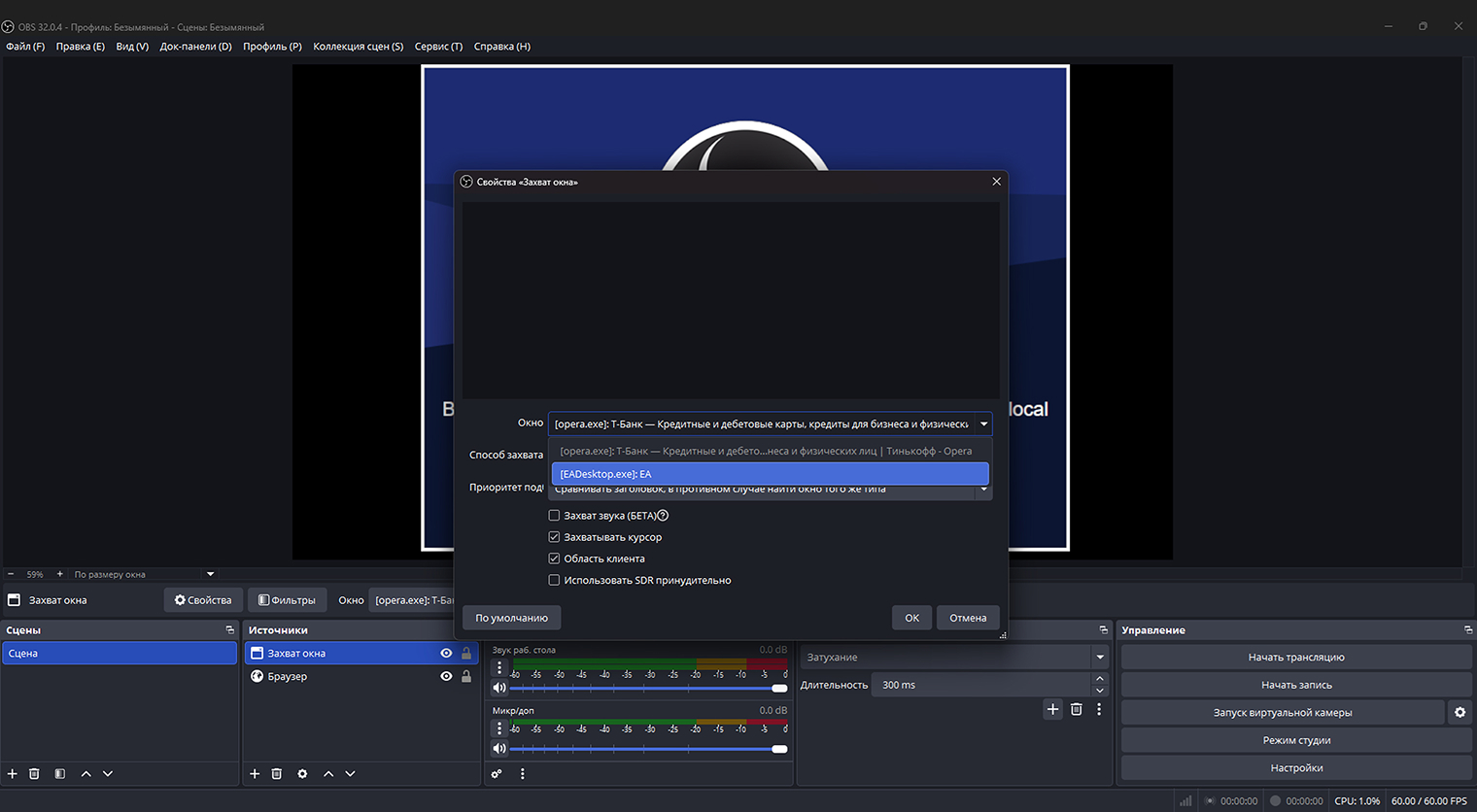Mute the desktop audio speaker icon

click(x=499, y=688)
